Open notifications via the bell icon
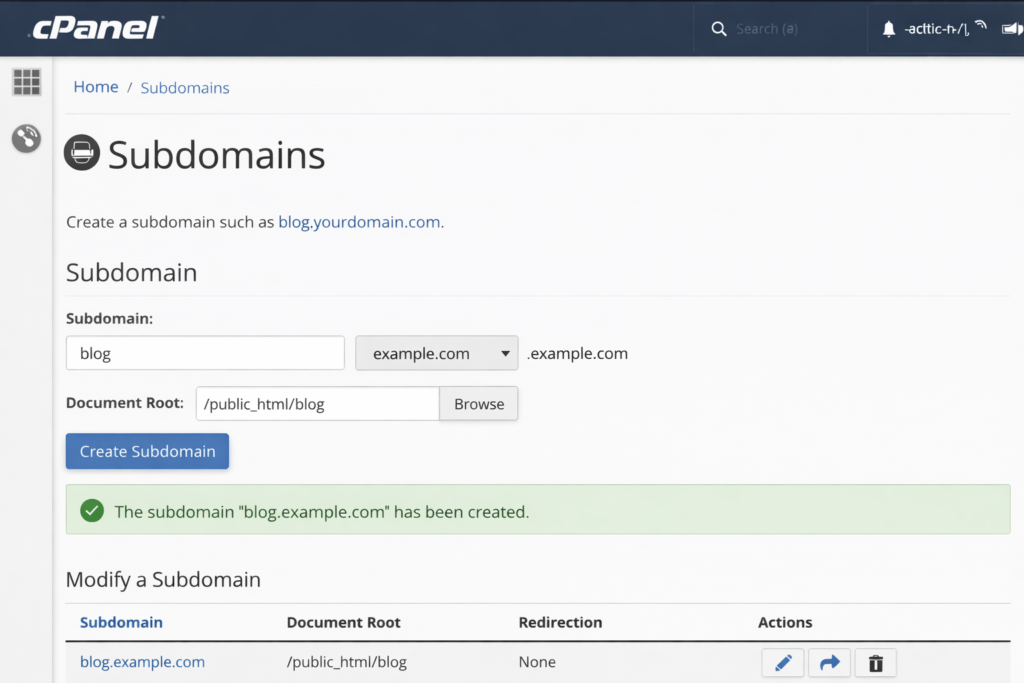Viewport: 1024px width, 683px height. (x=888, y=28)
